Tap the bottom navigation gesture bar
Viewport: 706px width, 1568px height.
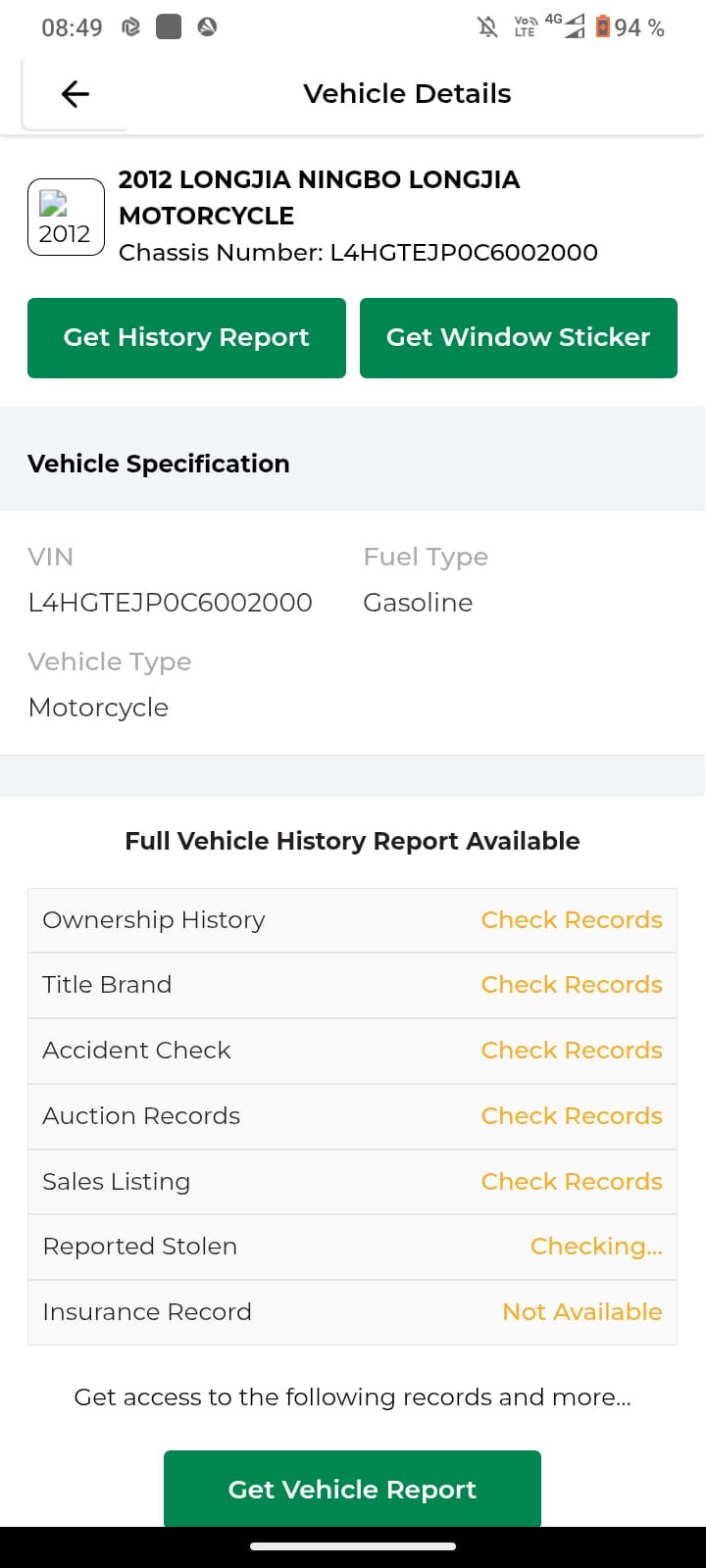point(353,1546)
